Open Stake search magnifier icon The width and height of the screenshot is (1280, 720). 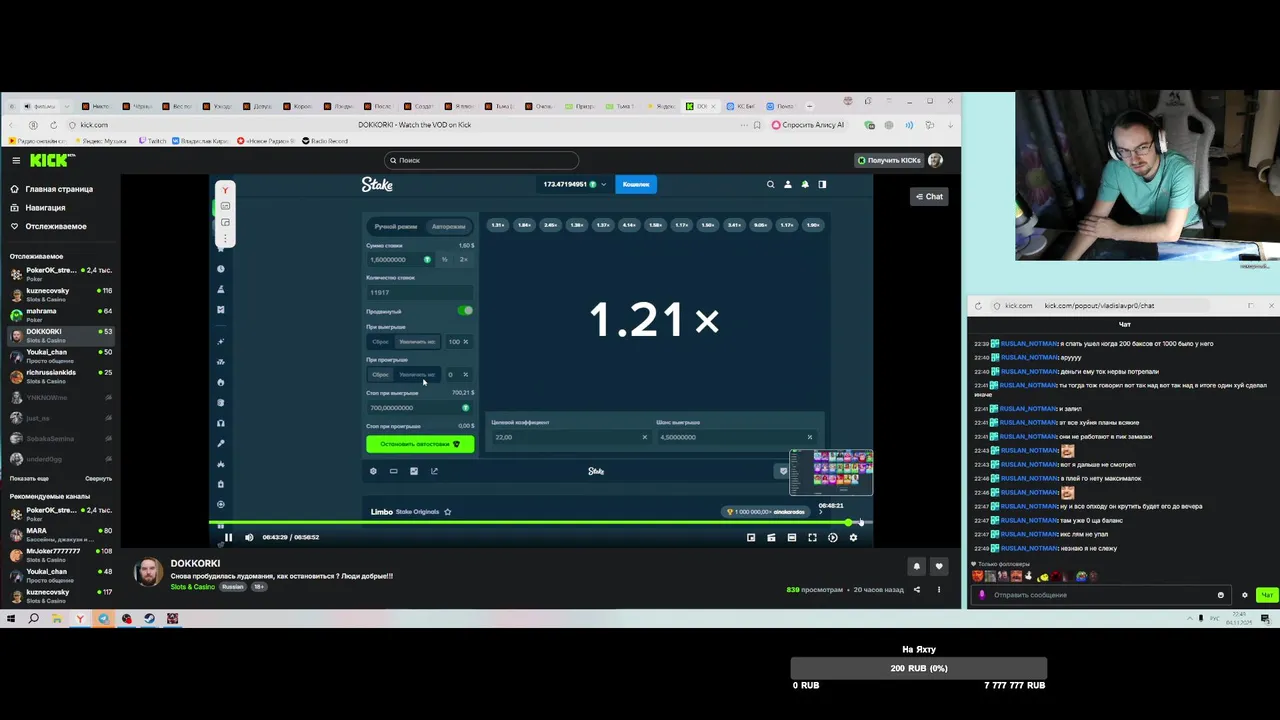770,184
